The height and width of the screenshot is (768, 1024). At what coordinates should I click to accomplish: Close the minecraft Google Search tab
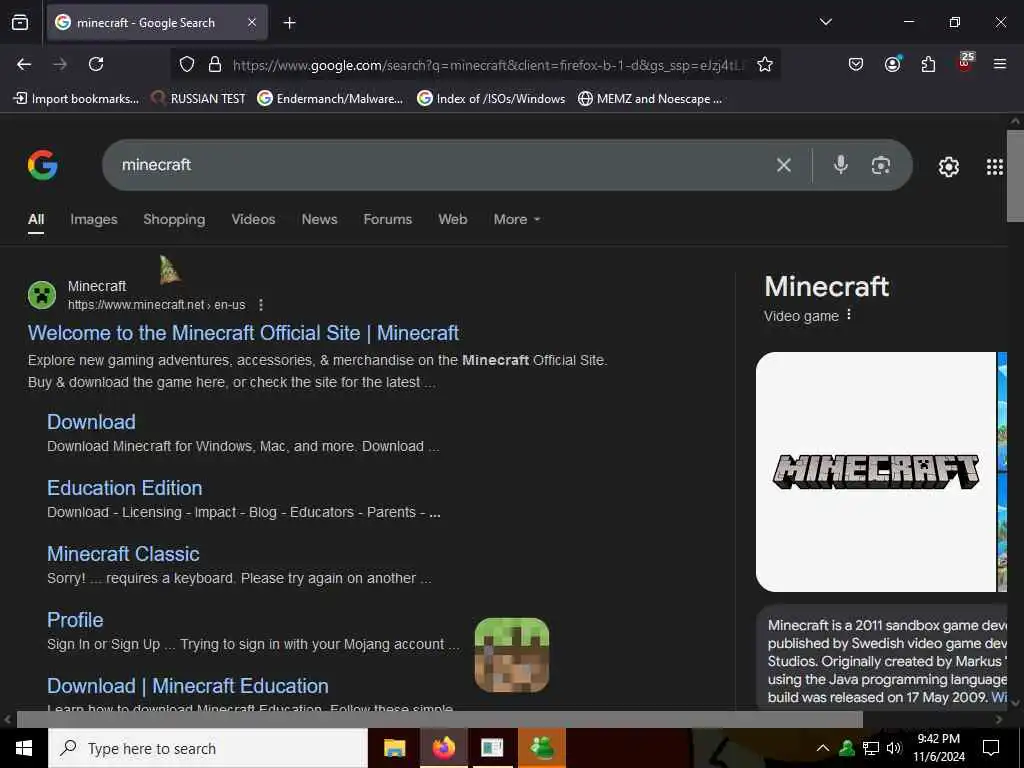(252, 23)
